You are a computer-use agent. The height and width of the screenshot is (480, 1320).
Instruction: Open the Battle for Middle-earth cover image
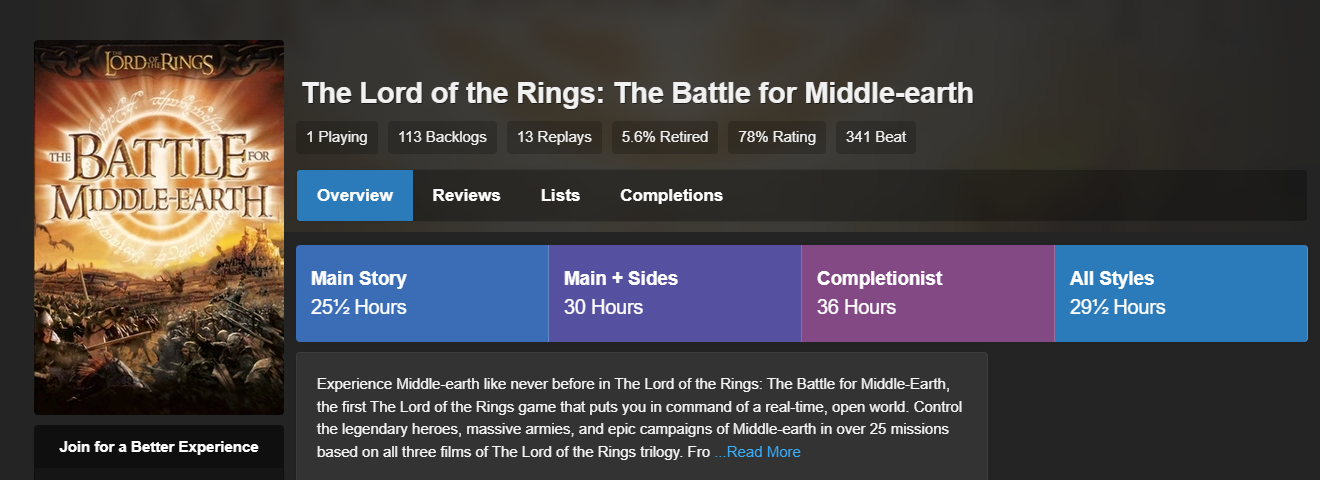[159, 228]
